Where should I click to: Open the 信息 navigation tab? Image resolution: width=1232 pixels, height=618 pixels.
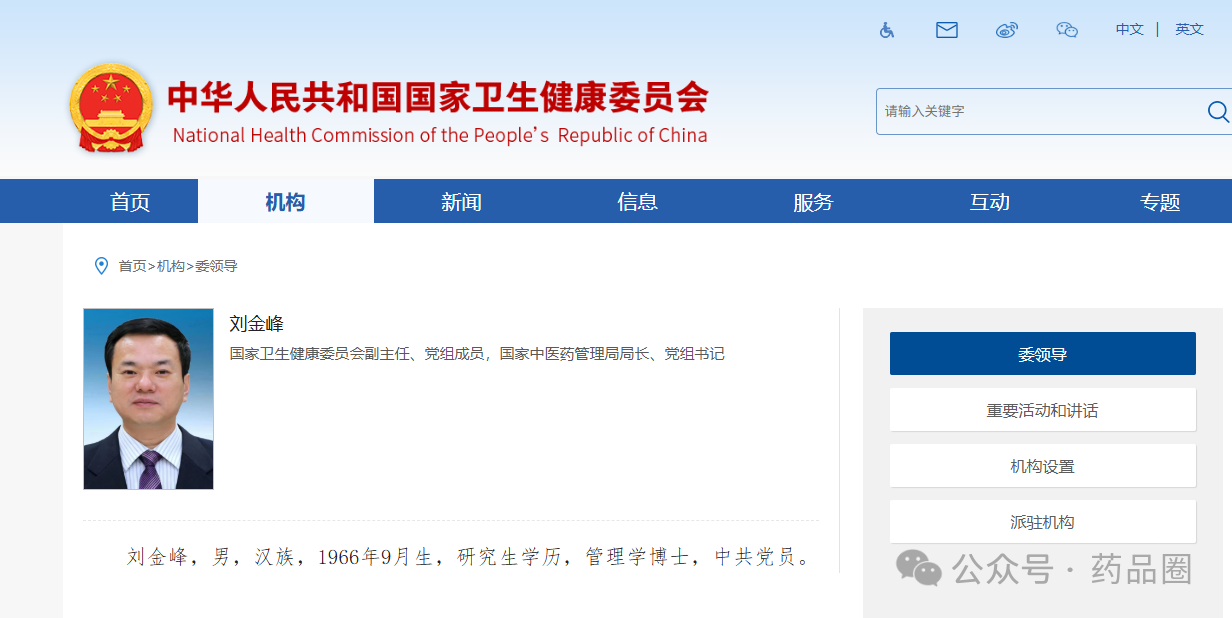(637, 202)
